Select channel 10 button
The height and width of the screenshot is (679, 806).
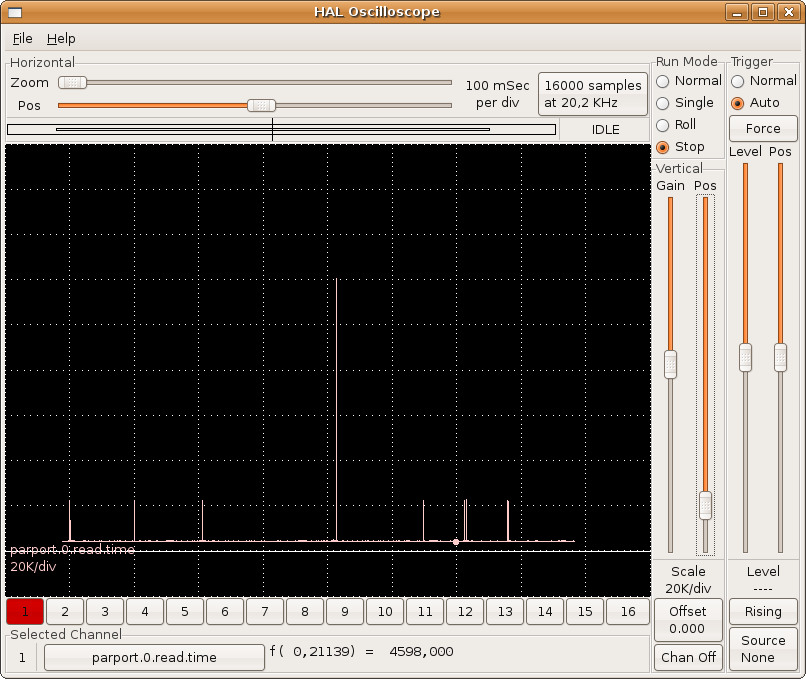pyautogui.click(x=385, y=612)
